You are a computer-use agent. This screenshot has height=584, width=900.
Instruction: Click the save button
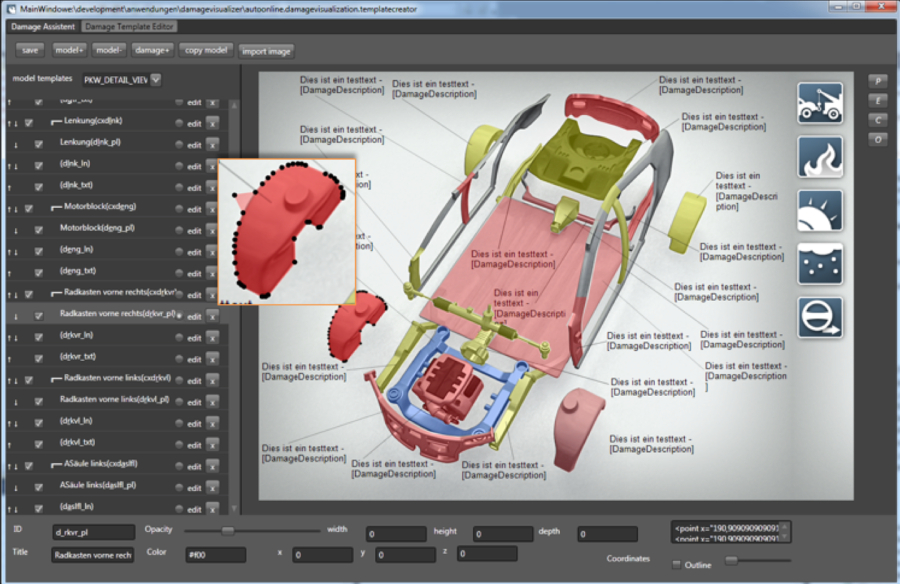pos(30,50)
